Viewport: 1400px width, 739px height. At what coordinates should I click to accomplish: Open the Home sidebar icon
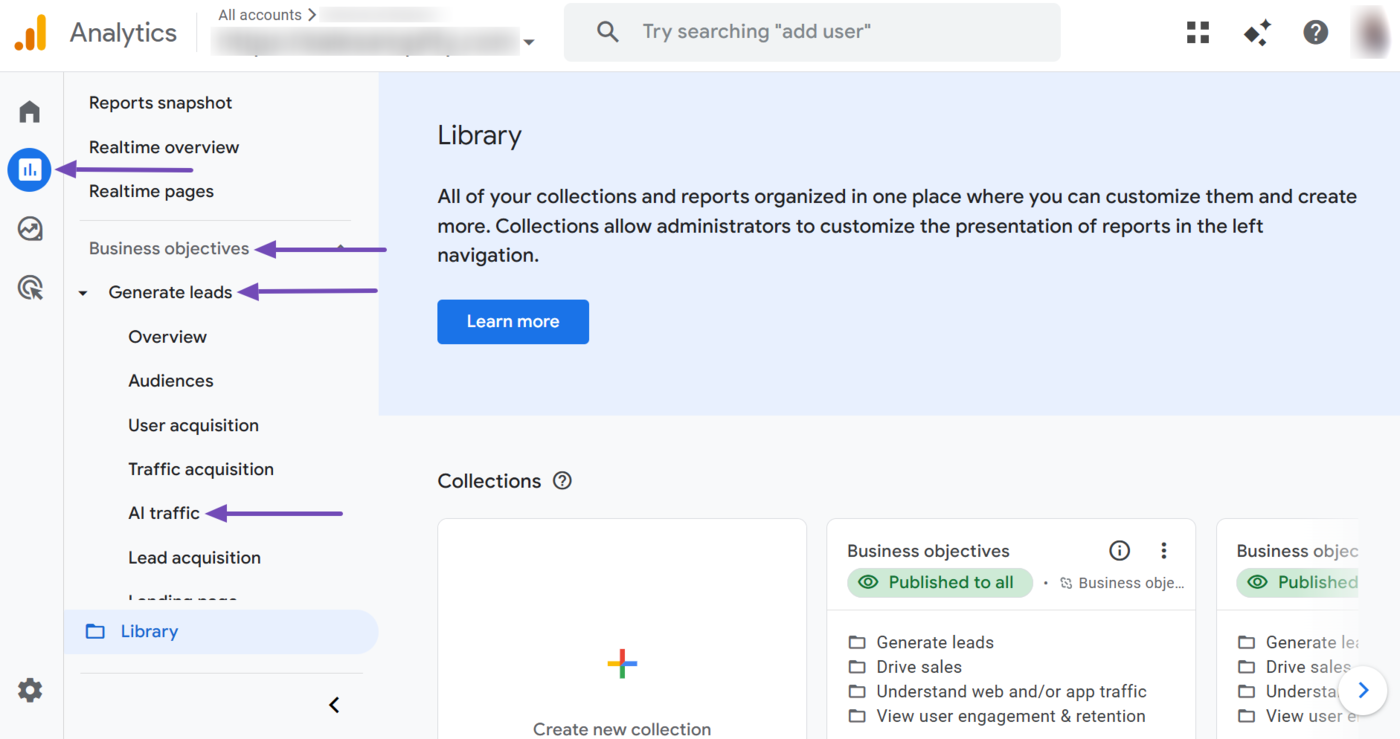pos(29,111)
